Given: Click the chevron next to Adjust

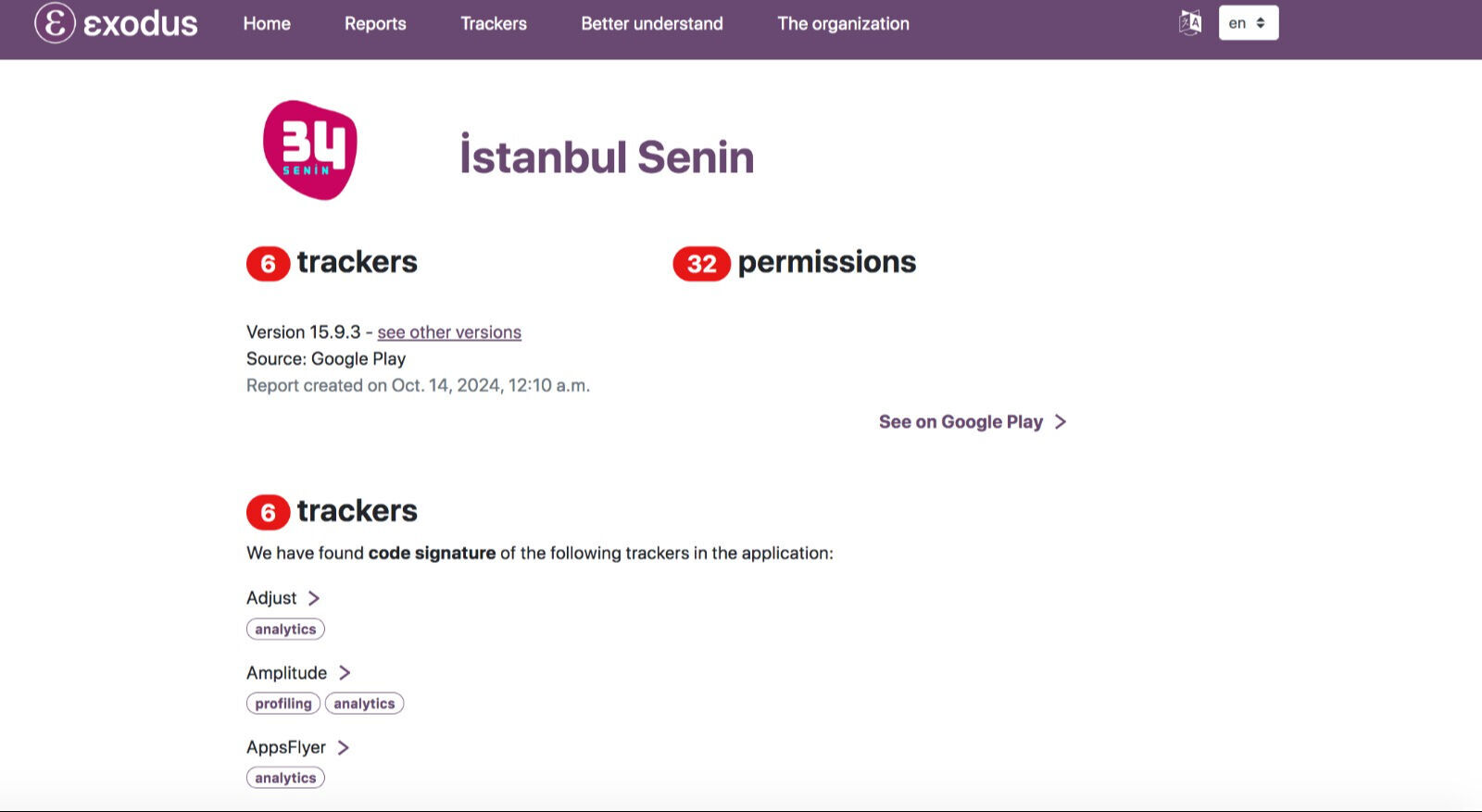Looking at the screenshot, I should (x=314, y=598).
